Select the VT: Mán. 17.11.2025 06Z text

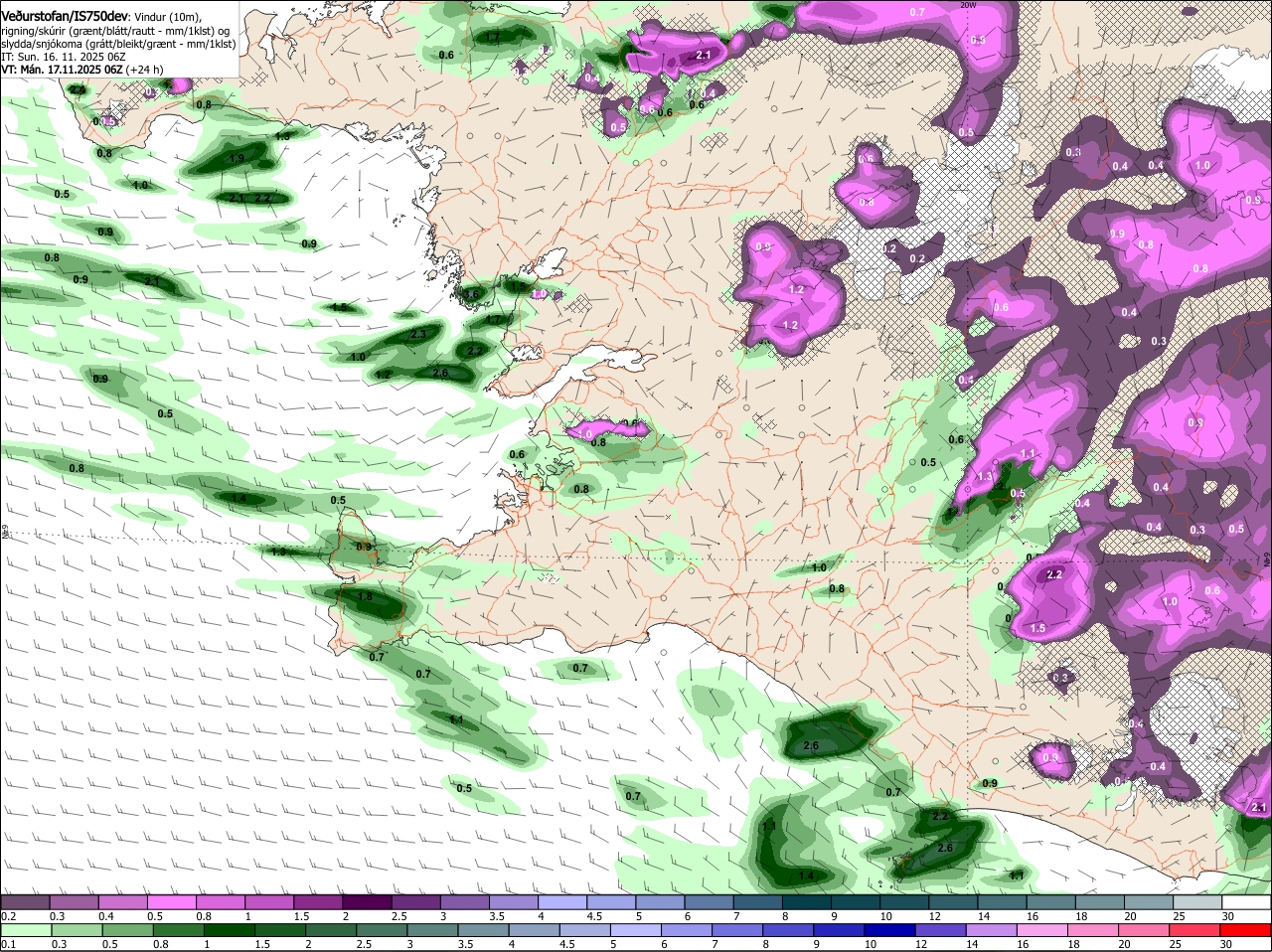coord(62,70)
